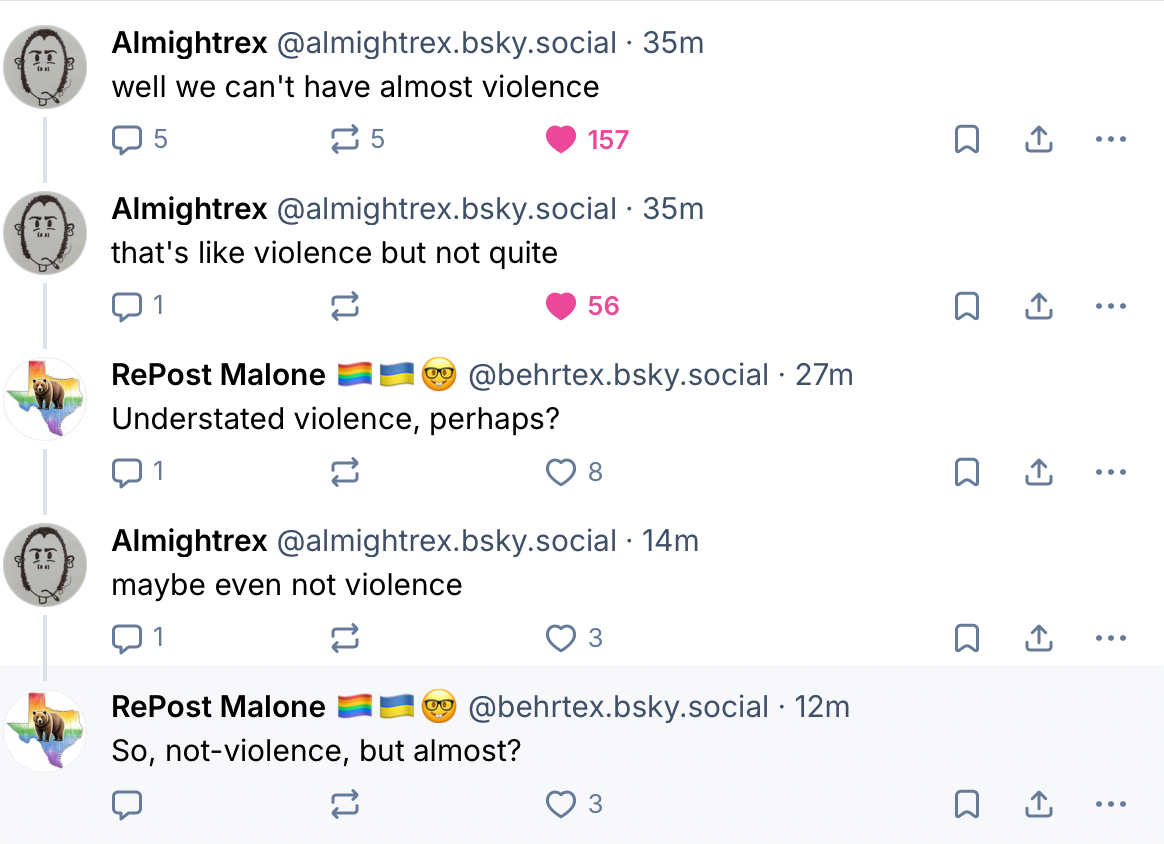Like the "maybe even not violence" post
Screen dimensions: 1164x844
pos(561,637)
